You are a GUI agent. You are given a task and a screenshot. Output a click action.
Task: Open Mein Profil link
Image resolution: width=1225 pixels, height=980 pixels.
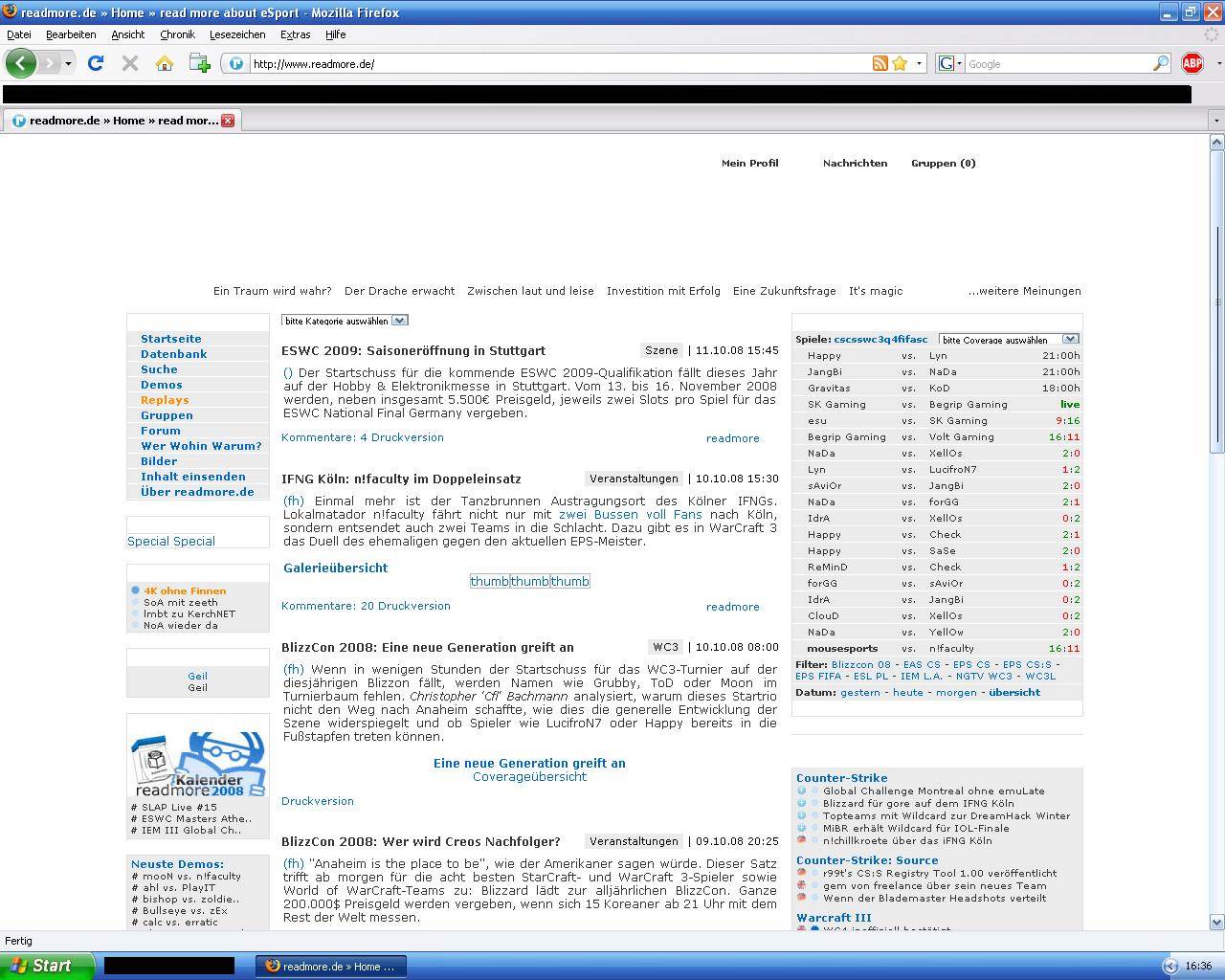point(749,163)
